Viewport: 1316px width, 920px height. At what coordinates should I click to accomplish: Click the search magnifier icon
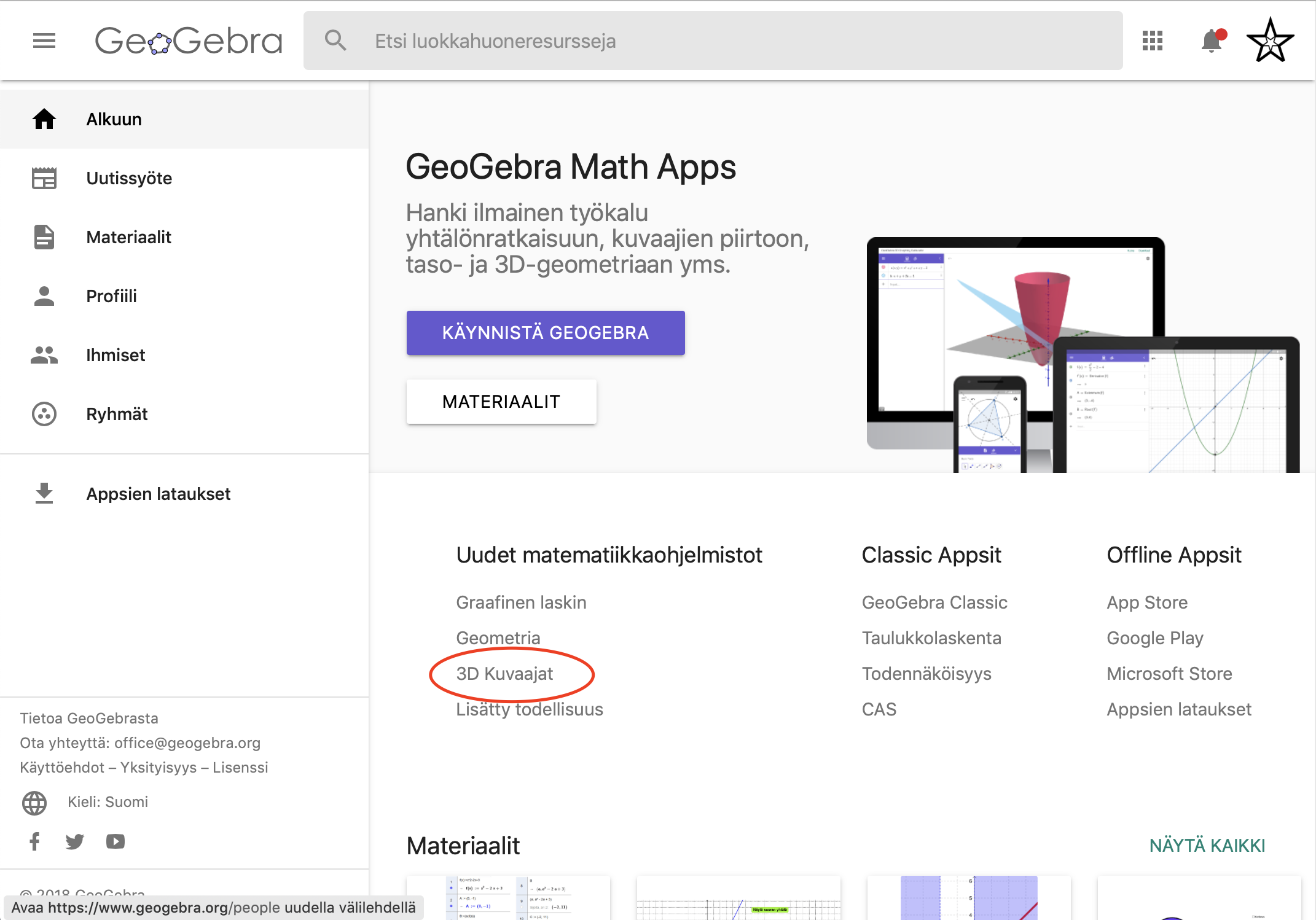pos(335,41)
